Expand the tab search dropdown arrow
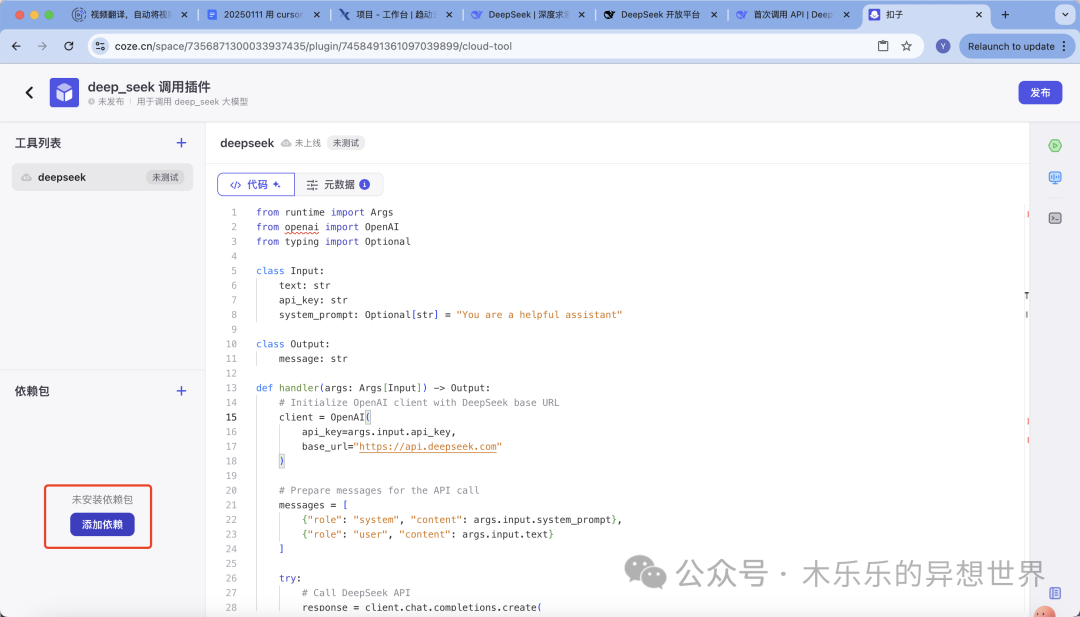The image size is (1080, 617). tap(1065, 14)
